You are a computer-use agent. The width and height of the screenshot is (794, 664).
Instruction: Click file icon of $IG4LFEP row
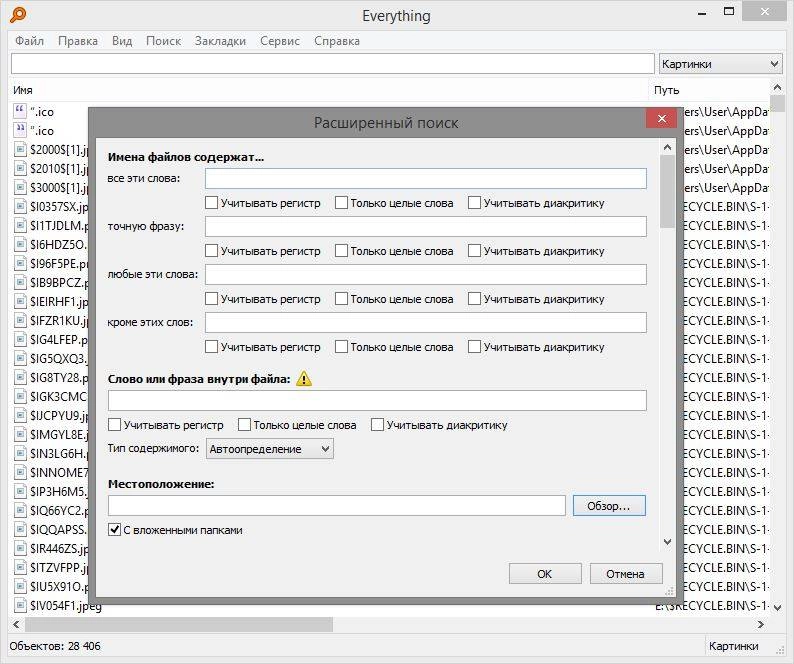click(x=20, y=339)
